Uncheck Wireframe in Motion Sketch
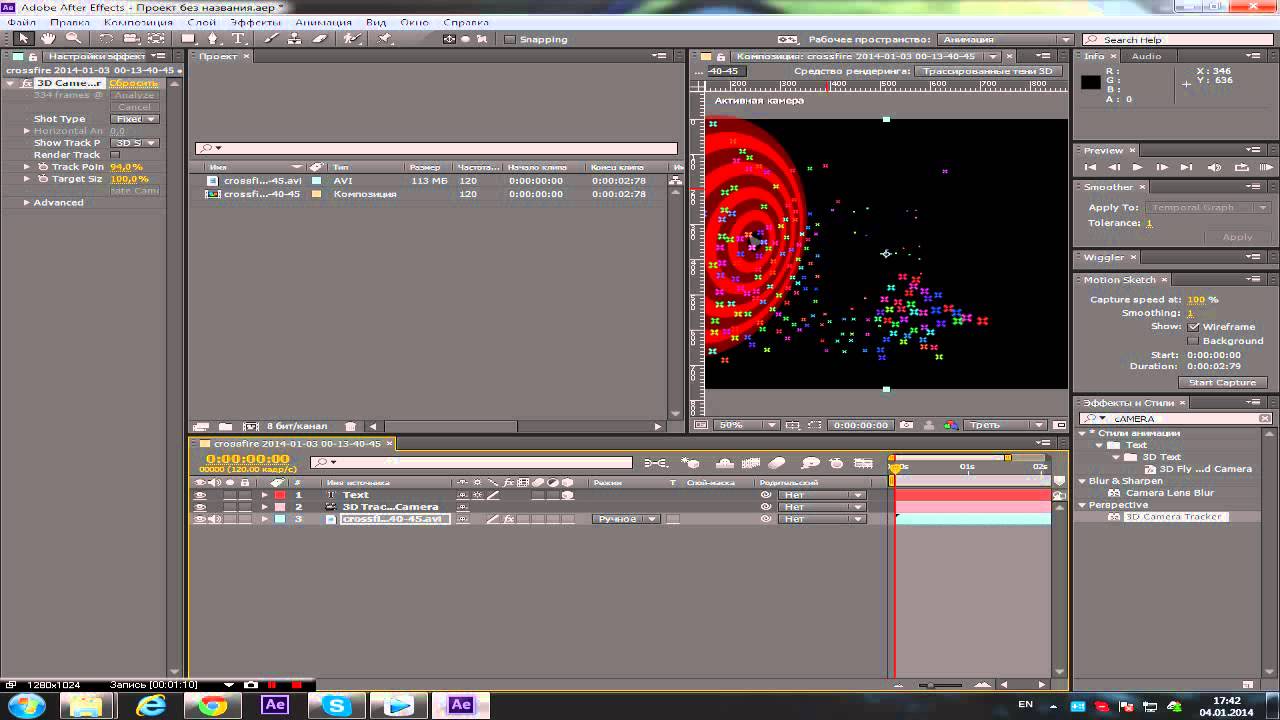 click(1193, 327)
